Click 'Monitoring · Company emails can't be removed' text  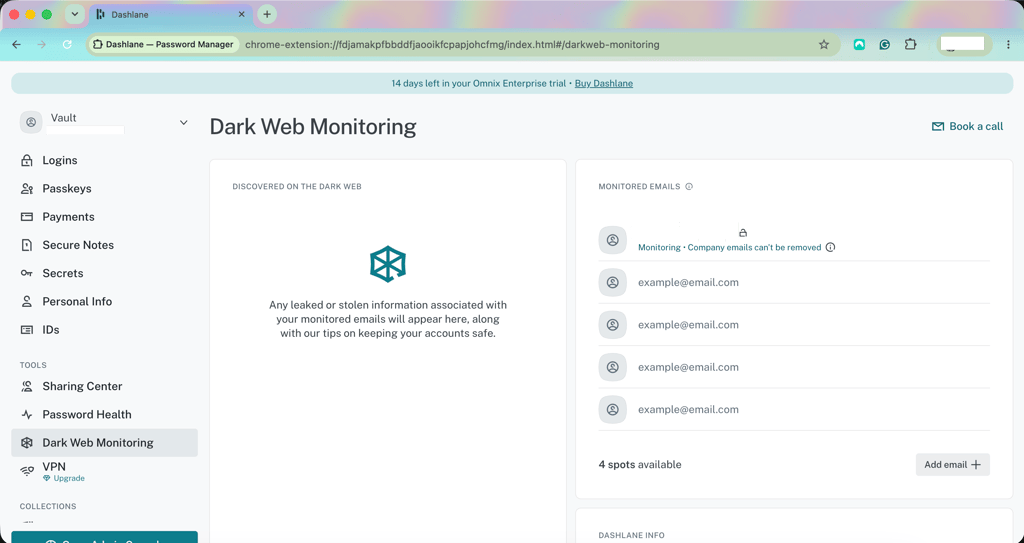pyautogui.click(x=729, y=247)
